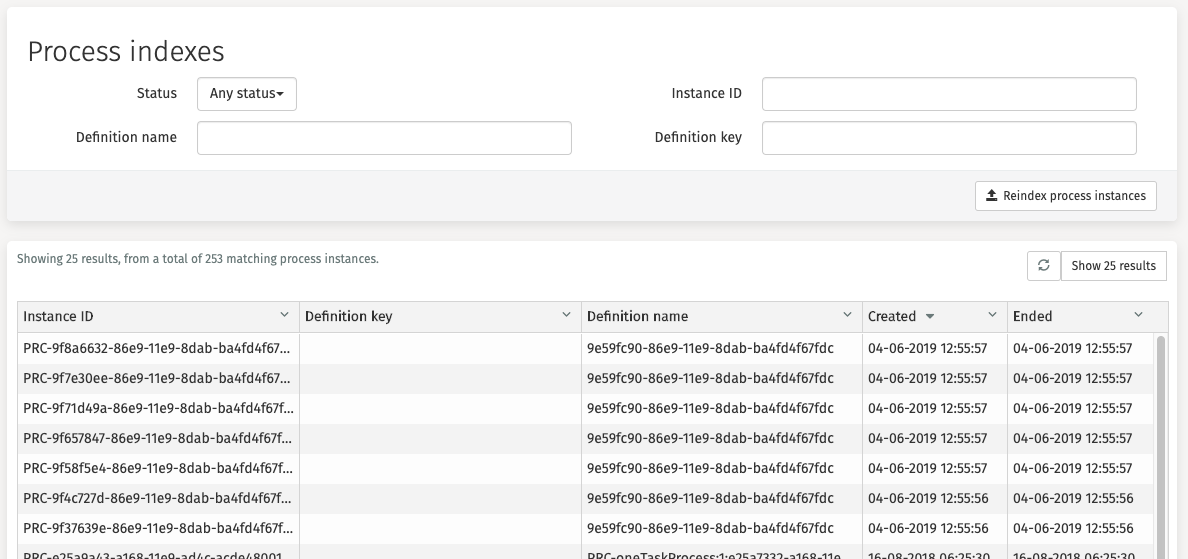Click the Reindex process instances button
The height and width of the screenshot is (559, 1188).
[1065, 196]
